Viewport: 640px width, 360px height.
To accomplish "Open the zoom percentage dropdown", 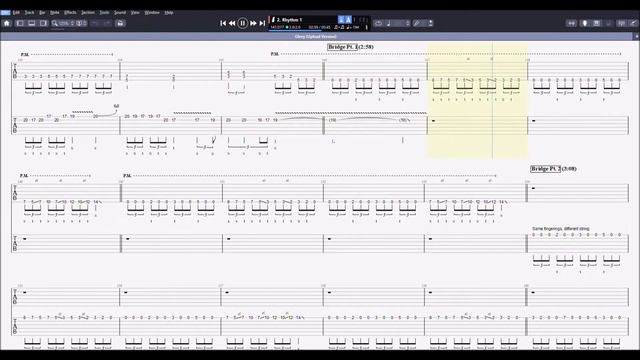I will point(67,23).
